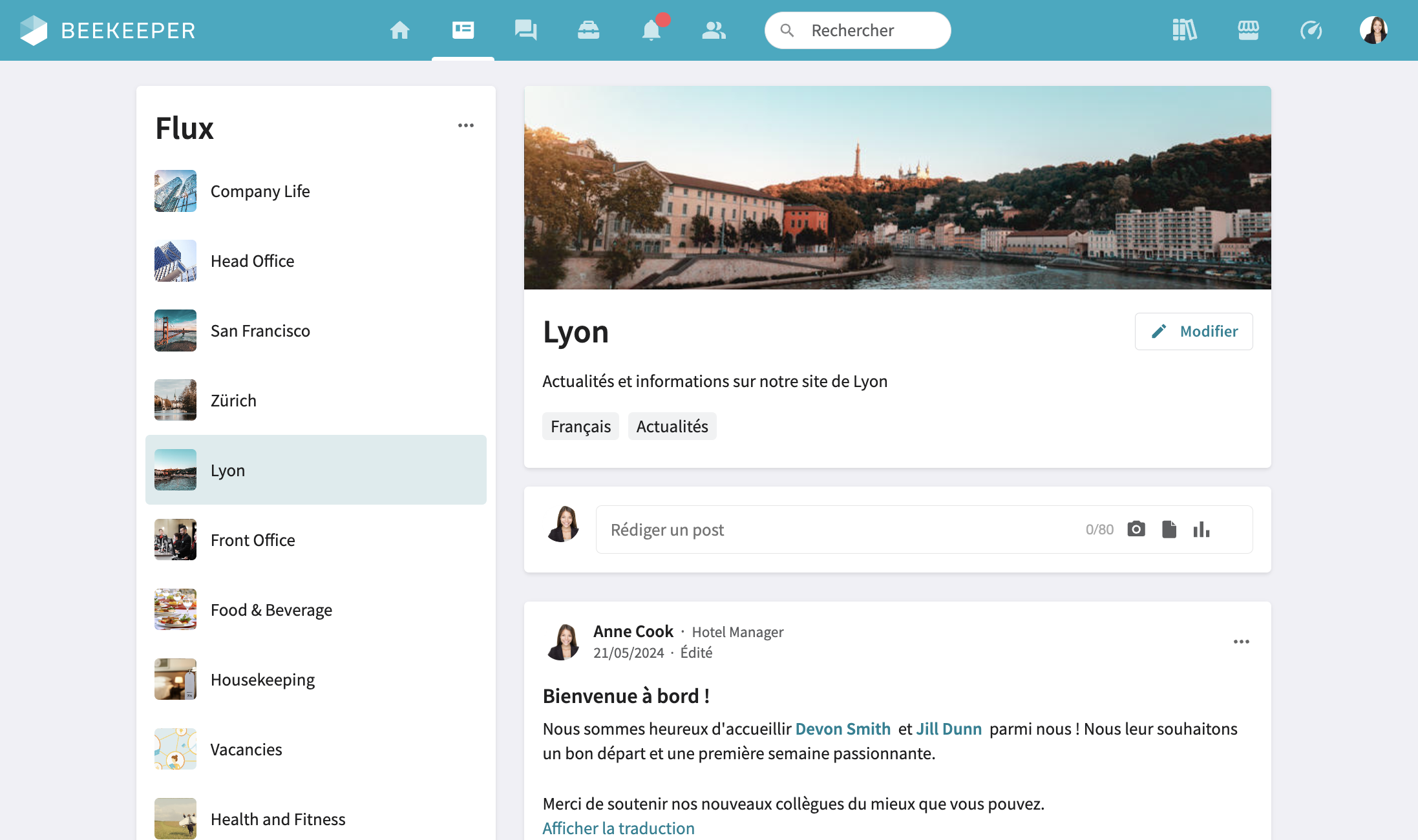Screen dimensions: 1418x840
Task: Open the marketplace storefront icon
Action: (x=1248, y=30)
